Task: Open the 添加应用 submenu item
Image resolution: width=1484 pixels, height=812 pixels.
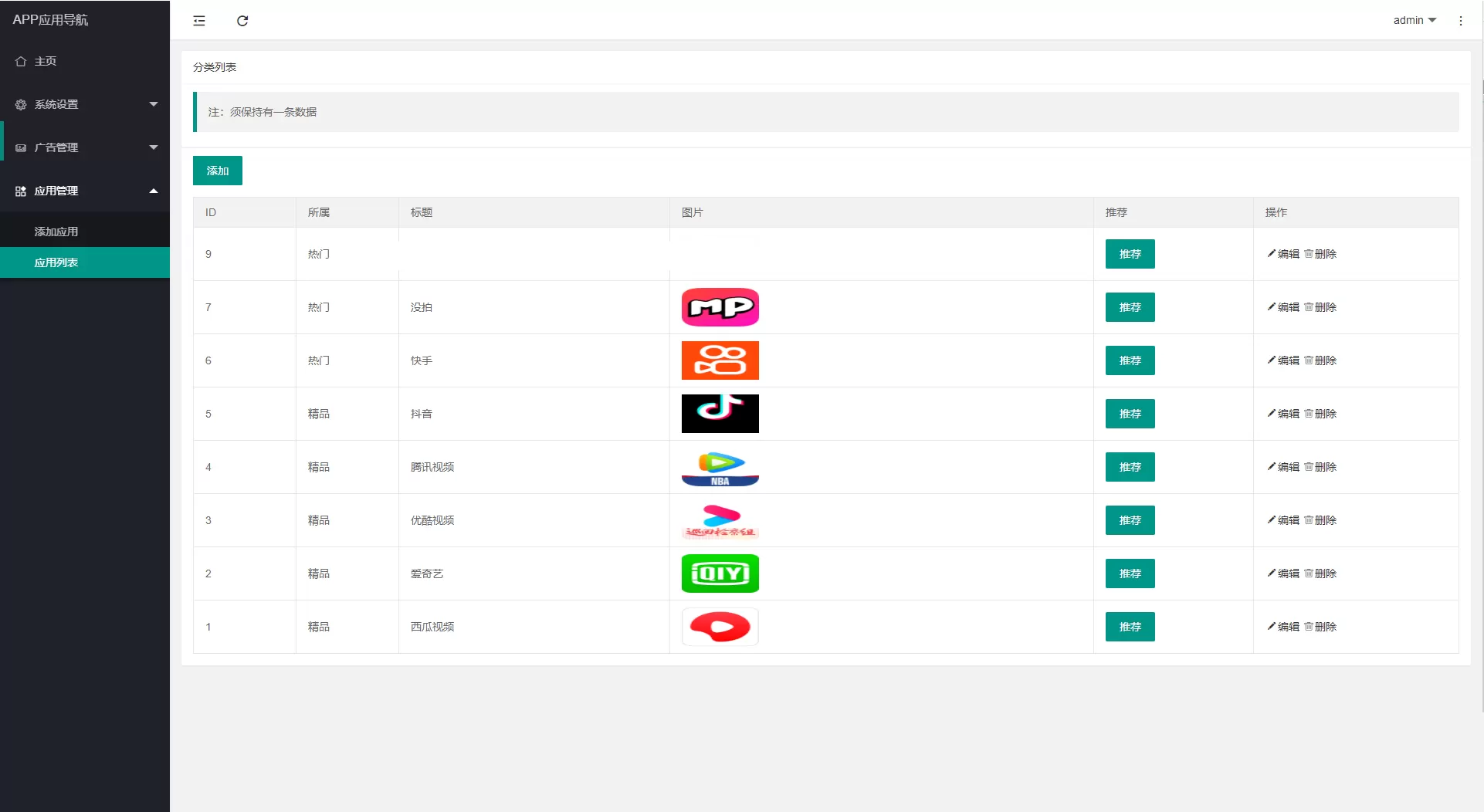Action: point(56,232)
